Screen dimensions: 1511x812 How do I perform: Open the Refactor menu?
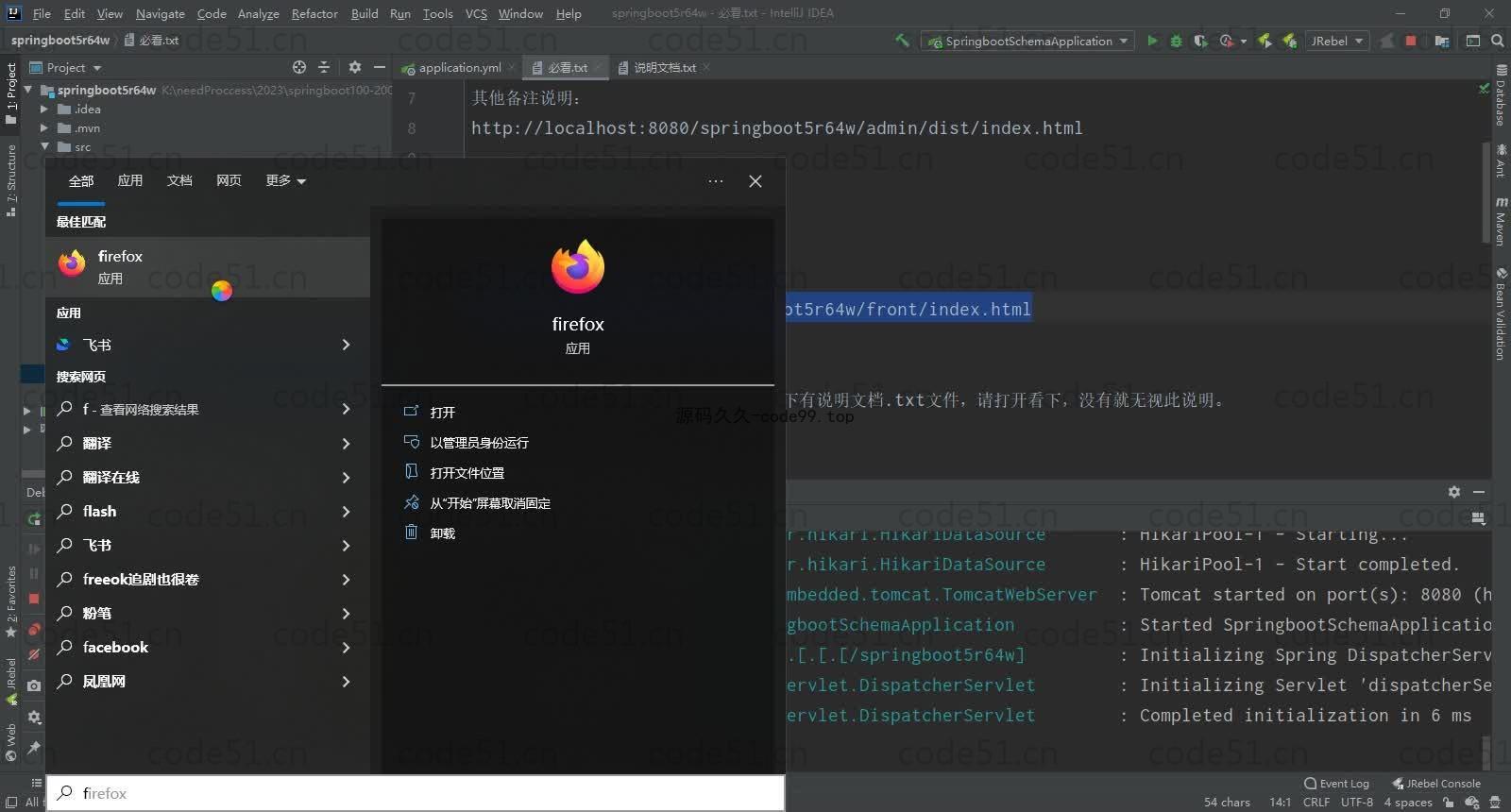coord(314,13)
